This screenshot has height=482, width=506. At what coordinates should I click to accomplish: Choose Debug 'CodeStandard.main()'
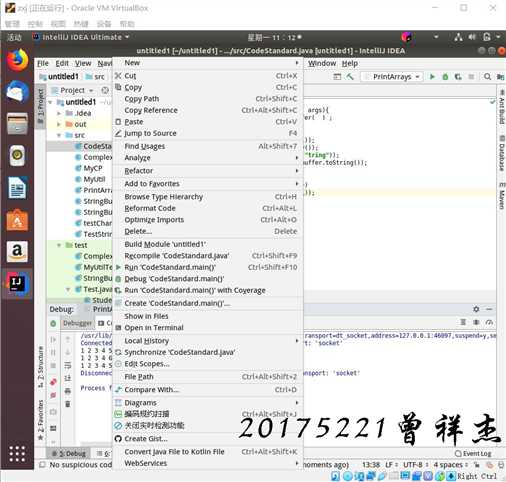coord(207,279)
